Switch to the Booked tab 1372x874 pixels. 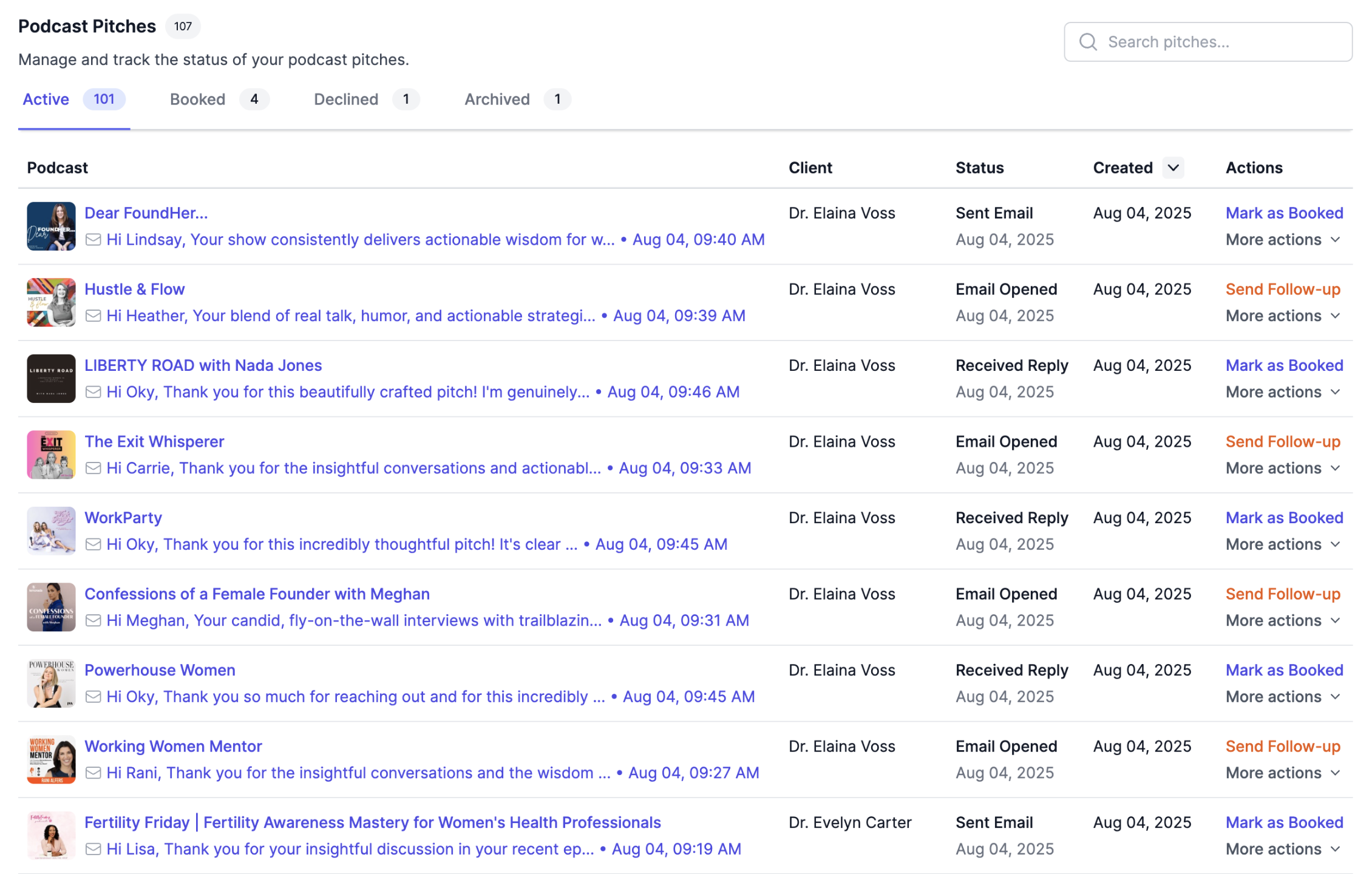[x=197, y=99]
